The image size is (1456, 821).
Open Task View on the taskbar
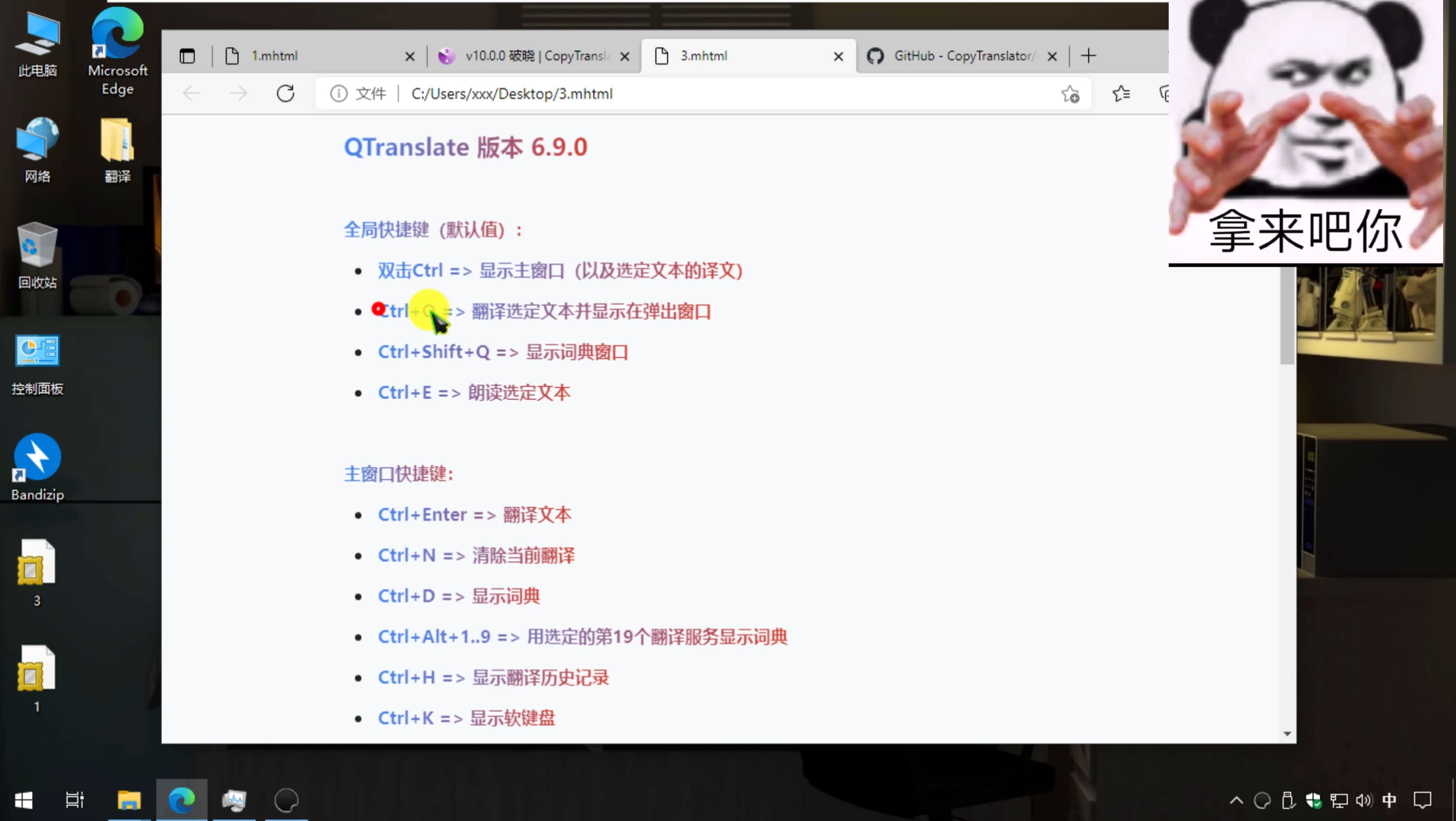point(74,800)
